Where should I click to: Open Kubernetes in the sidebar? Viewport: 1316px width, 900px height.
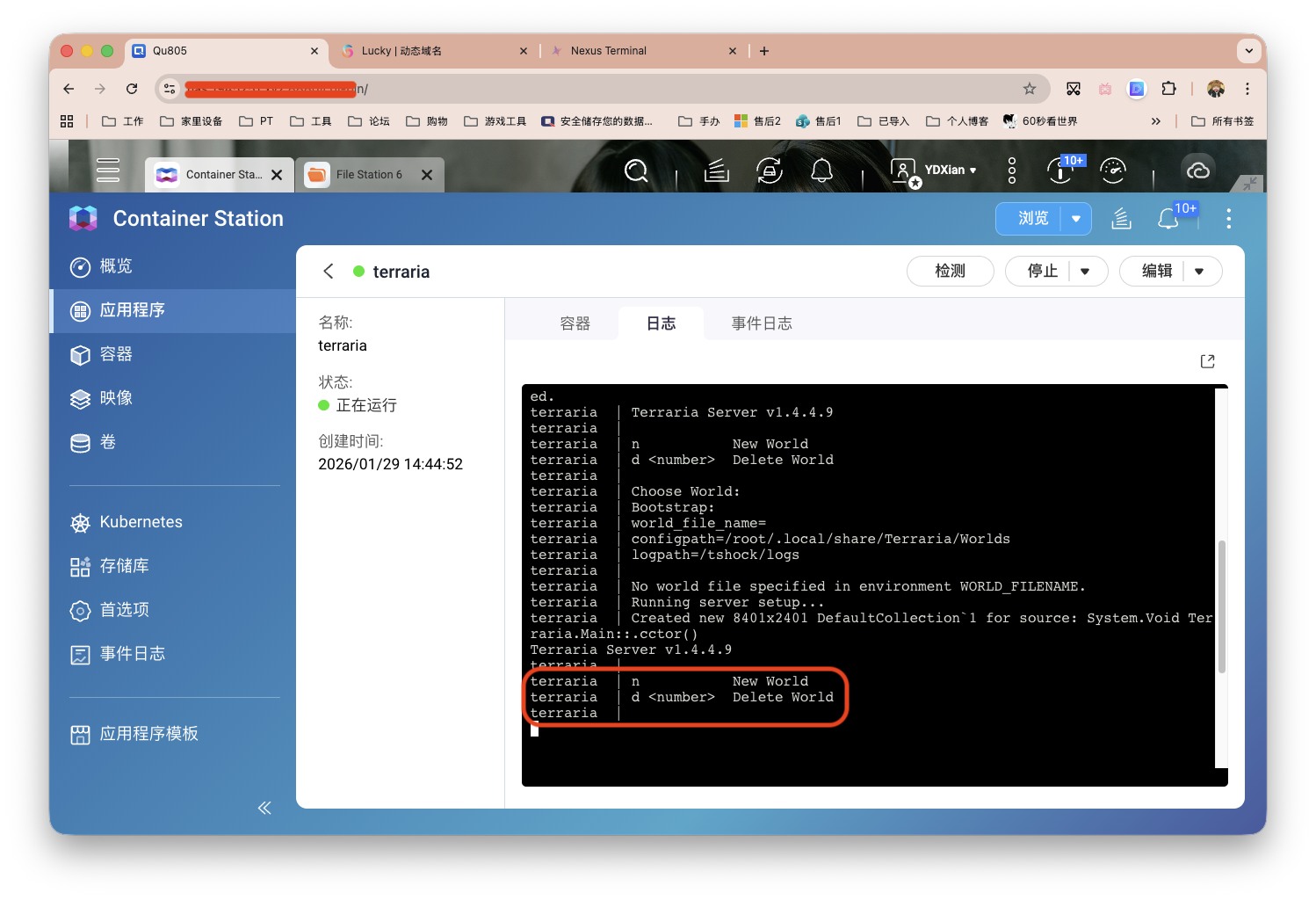click(x=141, y=522)
